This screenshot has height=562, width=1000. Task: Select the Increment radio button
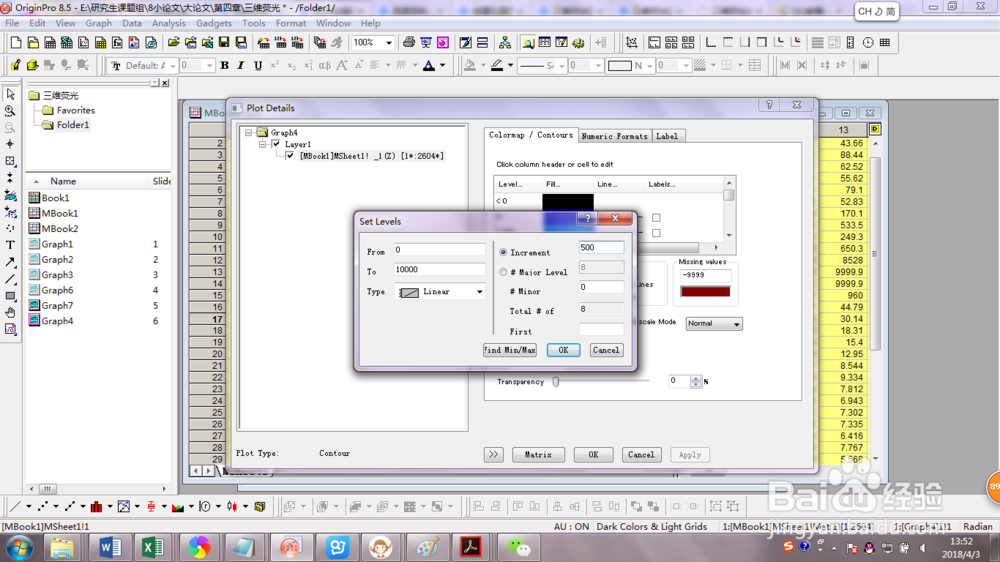[x=503, y=253]
